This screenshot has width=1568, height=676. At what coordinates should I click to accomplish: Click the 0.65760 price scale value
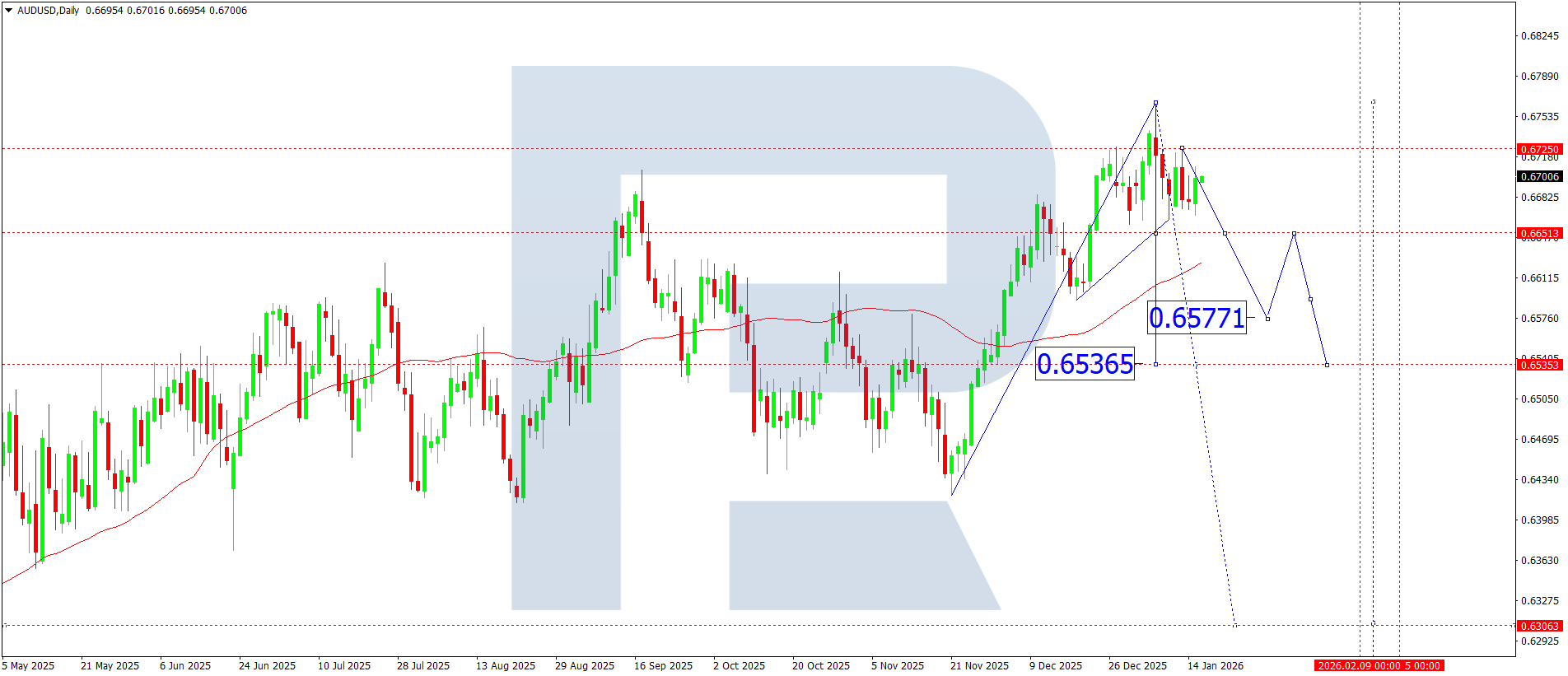(x=1539, y=319)
